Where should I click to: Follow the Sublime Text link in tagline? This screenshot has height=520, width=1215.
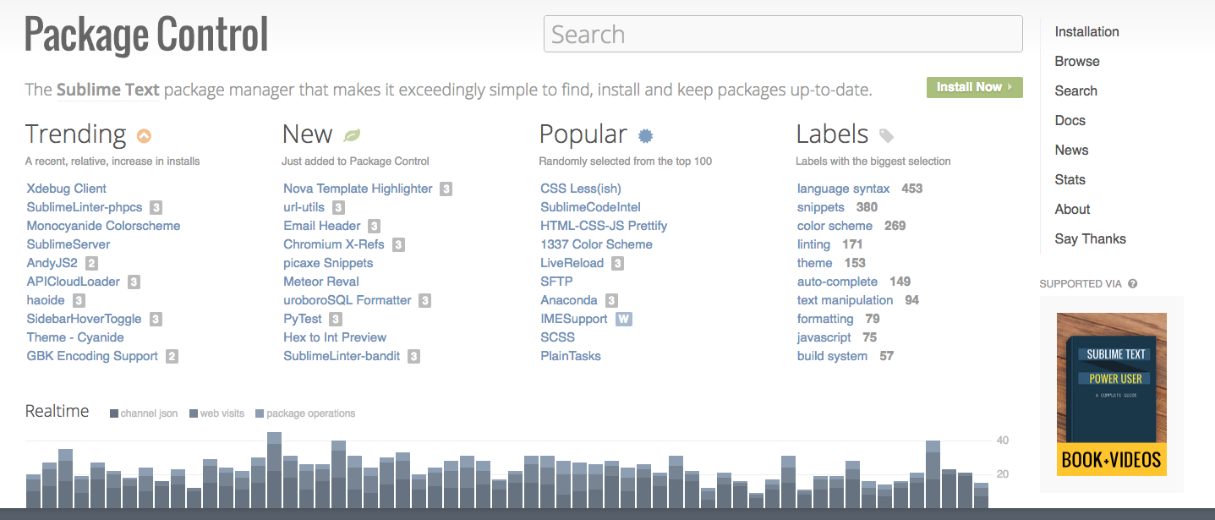(x=107, y=89)
